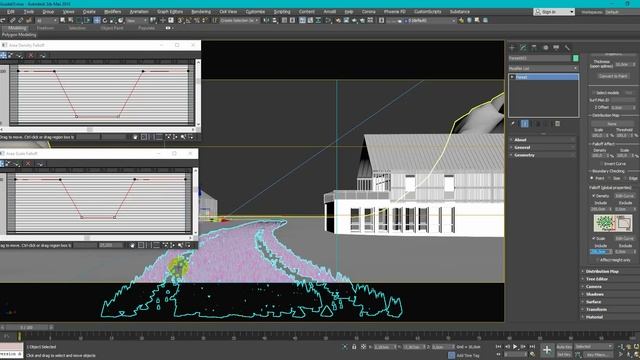Screen dimensions: 640x360
Task: Select Size boundary checking radio
Action: point(609,178)
